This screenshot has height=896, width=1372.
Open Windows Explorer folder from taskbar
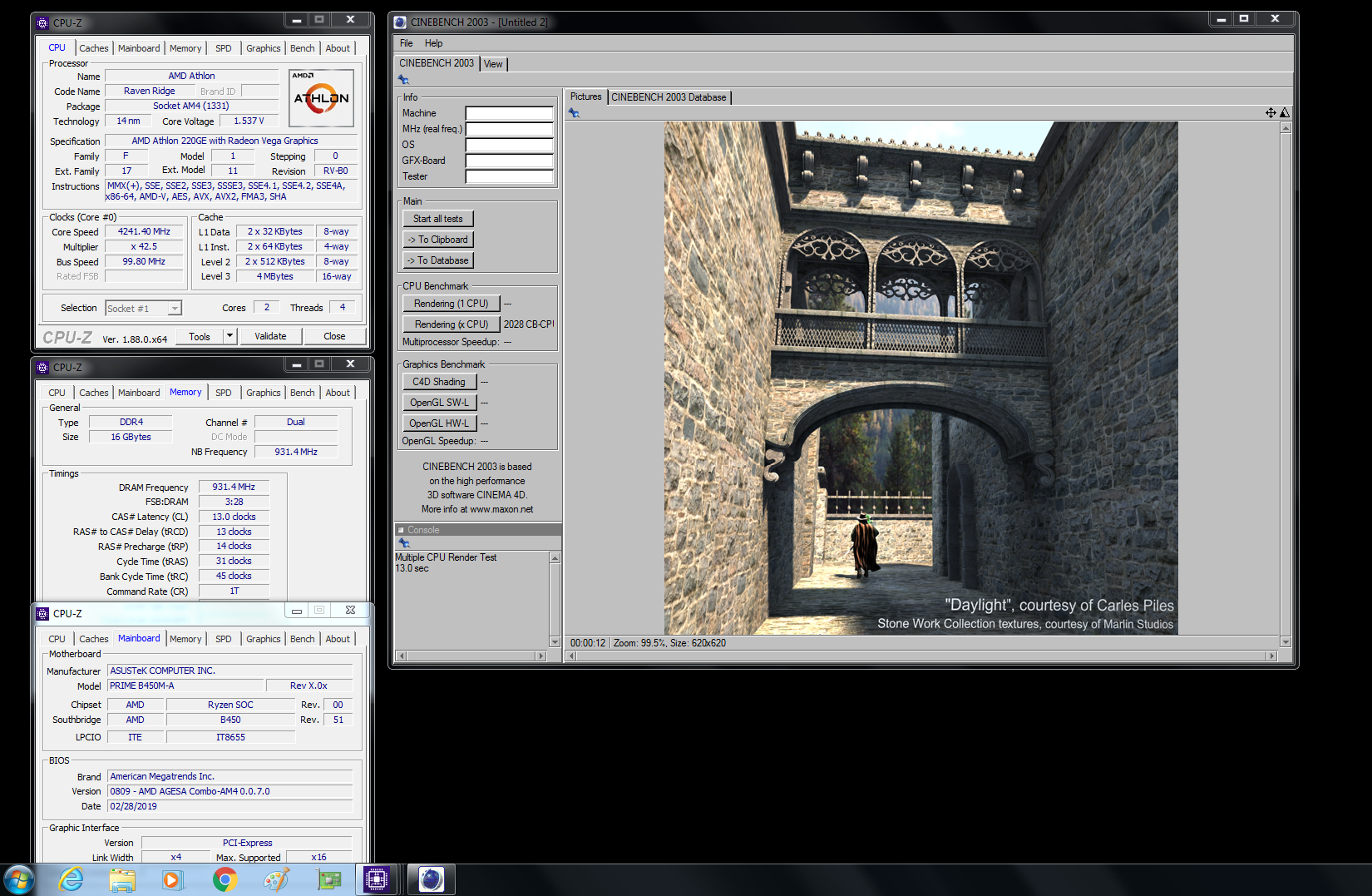click(122, 879)
